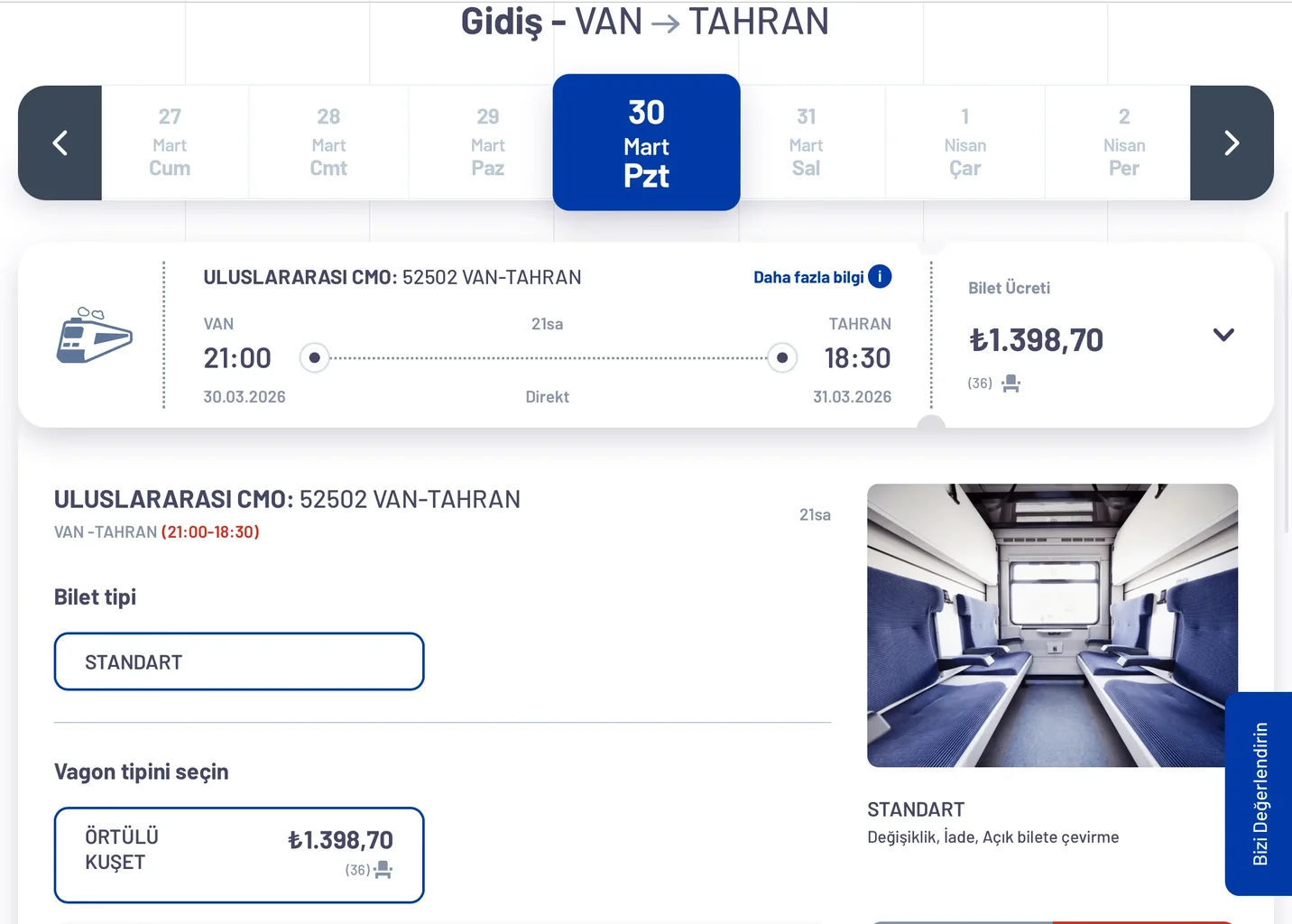Image resolution: width=1292 pixels, height=924 pixels.
Task: Select the STANDART ticket type option
Action: [x=239, y=661]
